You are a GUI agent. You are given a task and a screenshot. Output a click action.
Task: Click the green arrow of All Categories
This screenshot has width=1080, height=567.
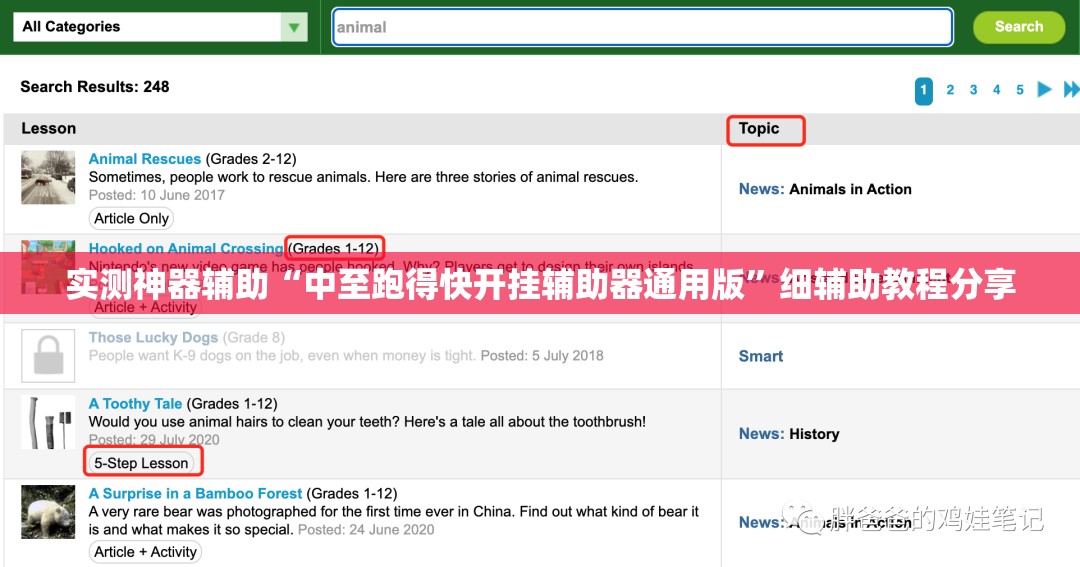click(294, 27)
